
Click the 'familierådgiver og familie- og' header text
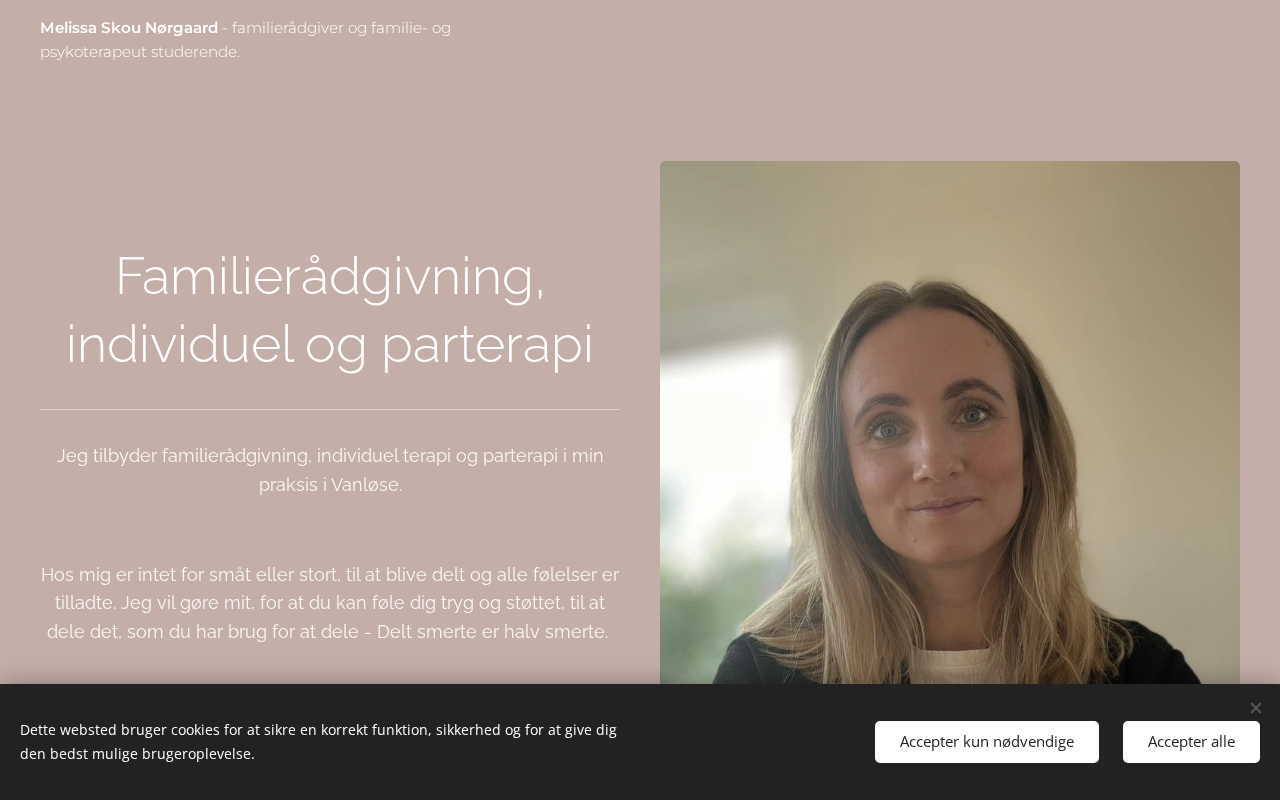(341, 28)
